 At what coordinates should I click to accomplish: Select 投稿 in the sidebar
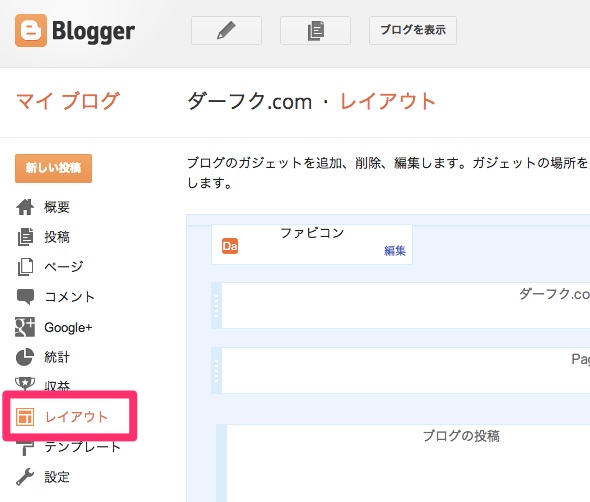[57, 237]
